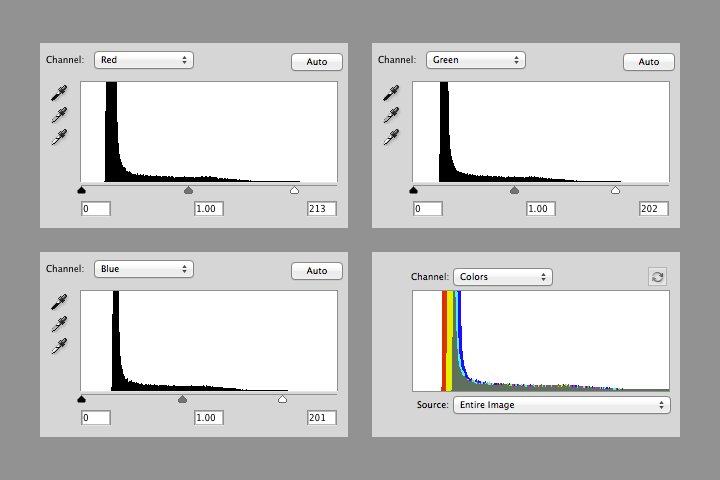Click Auto in the Red channel panel
Screen dimensions: 720x480
317,62
